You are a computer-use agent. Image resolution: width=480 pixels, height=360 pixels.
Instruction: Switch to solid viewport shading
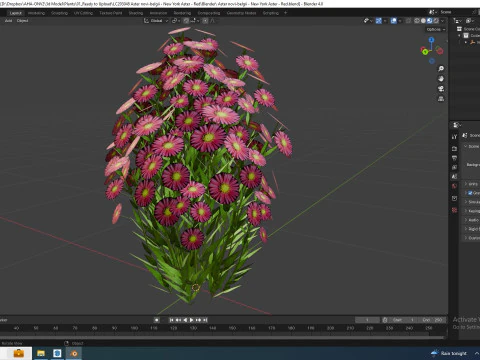pos(423,21)
